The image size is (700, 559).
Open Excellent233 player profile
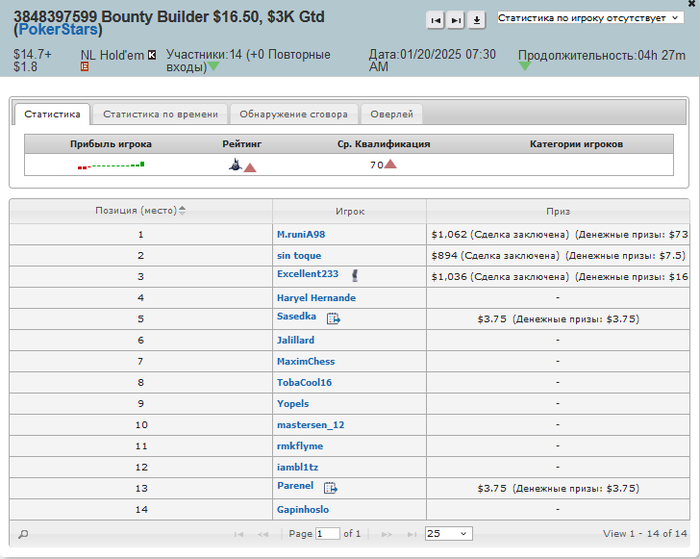tap(308, 274)
